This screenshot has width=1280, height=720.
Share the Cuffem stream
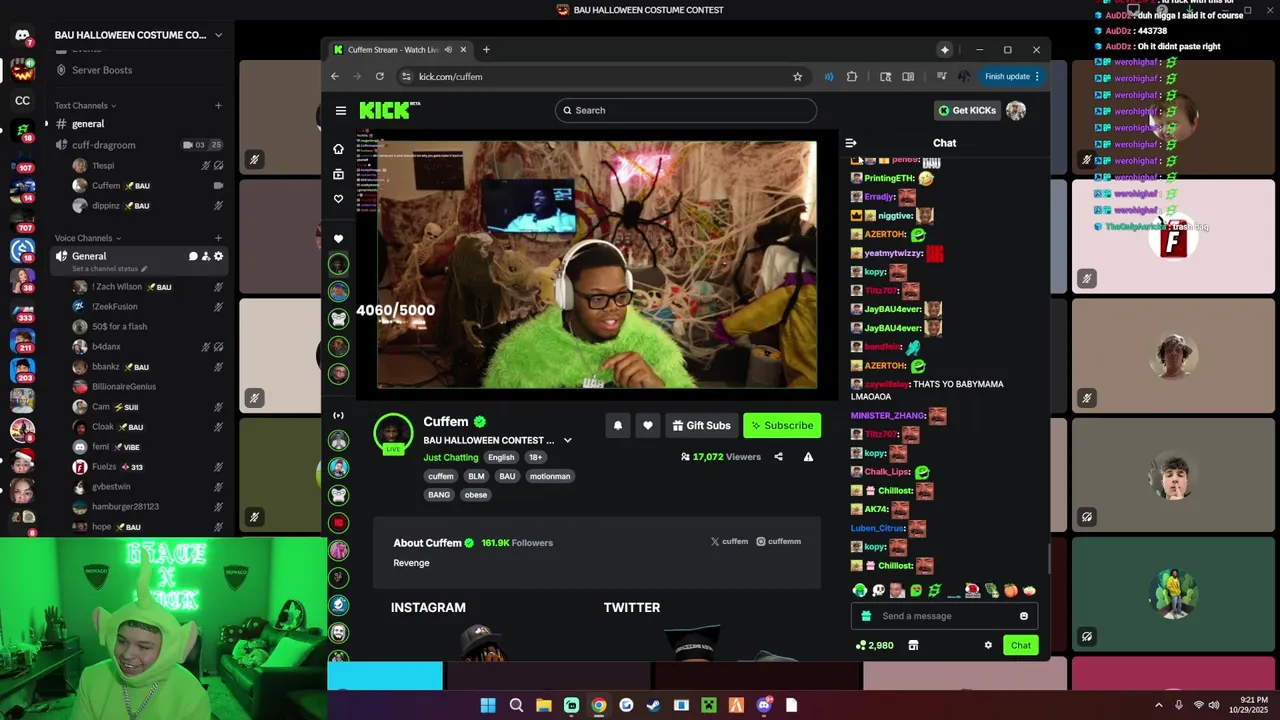pos(778,457)
